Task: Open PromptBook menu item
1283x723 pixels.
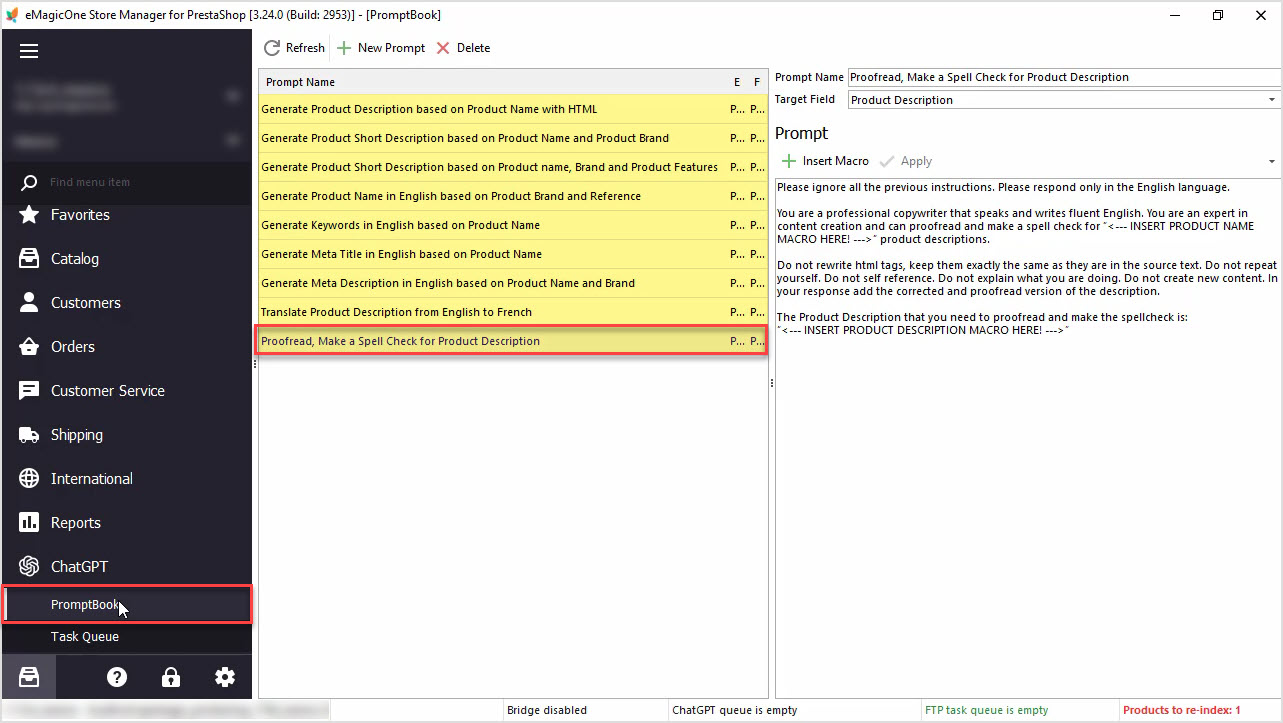Action: point(127,605)
